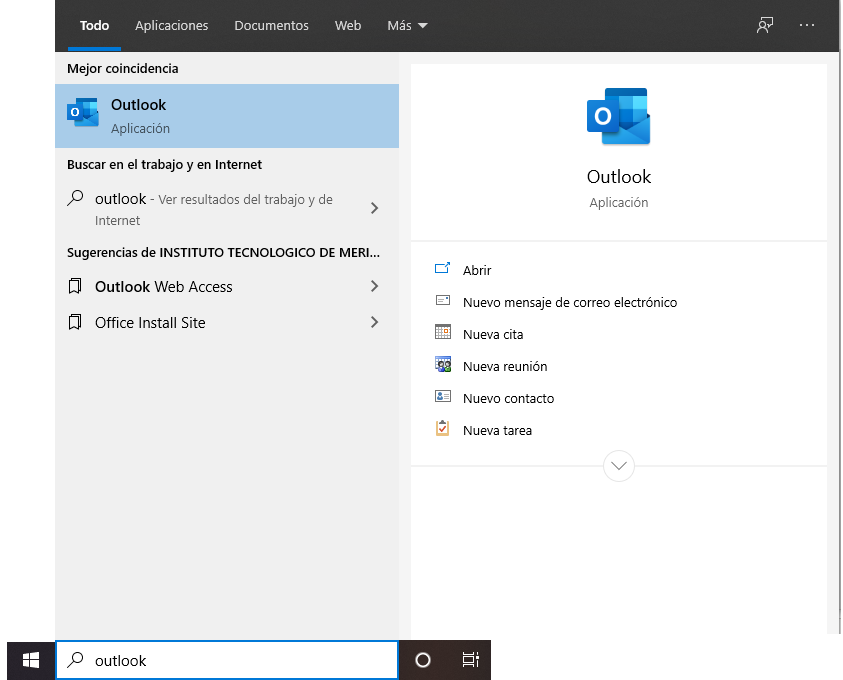Image resolution: width=843 pixels, height=680 pixels.
Task: Click the Nuevo contacto card icon
Action: click(x=442, y=396)
